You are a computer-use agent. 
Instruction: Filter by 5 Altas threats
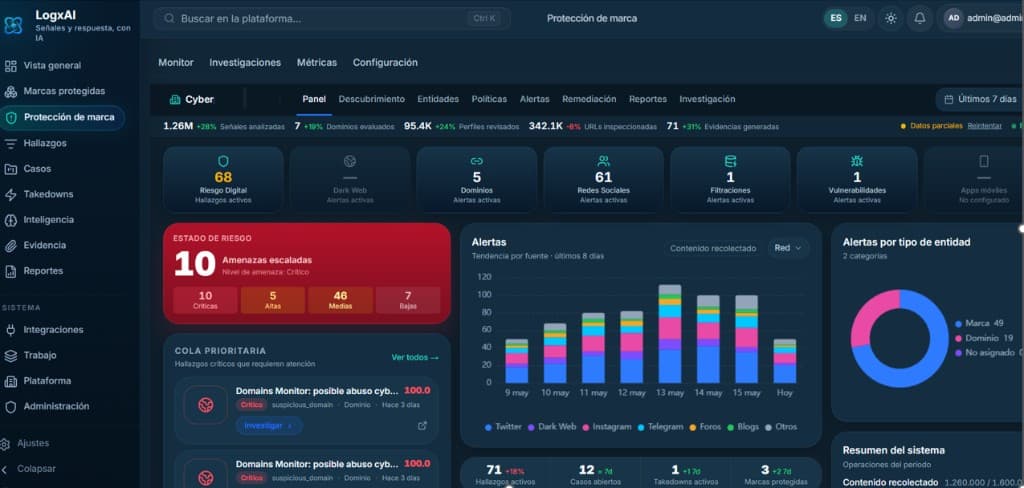pos(272,300)
